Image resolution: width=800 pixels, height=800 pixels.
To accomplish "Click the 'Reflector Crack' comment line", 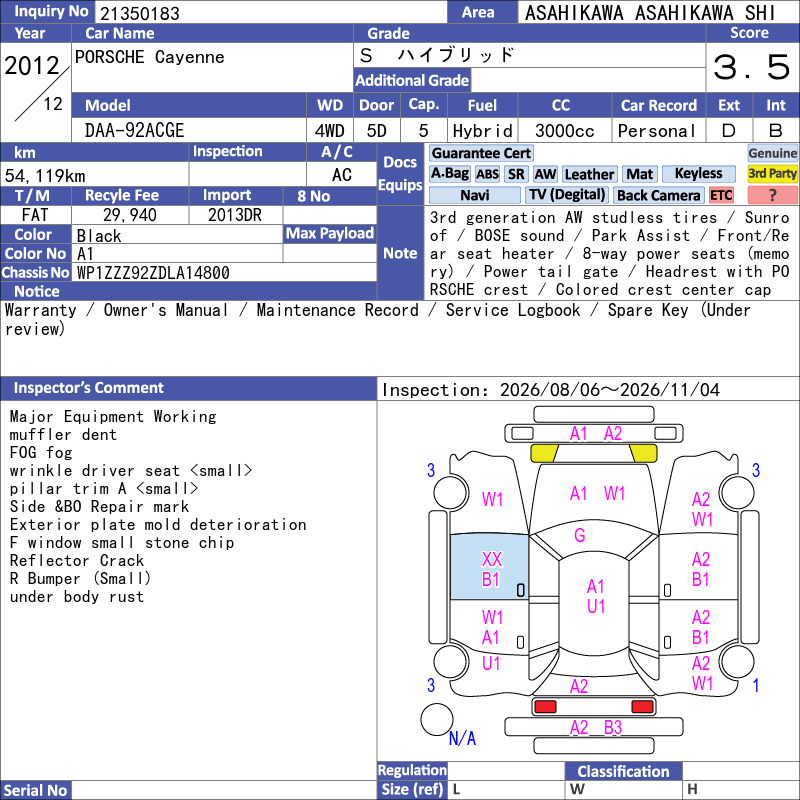I will 77,561.
